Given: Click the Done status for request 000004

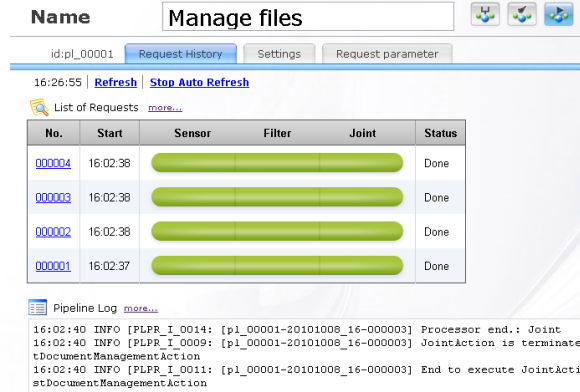Looking at the screenshot, I should click(436, 163).
